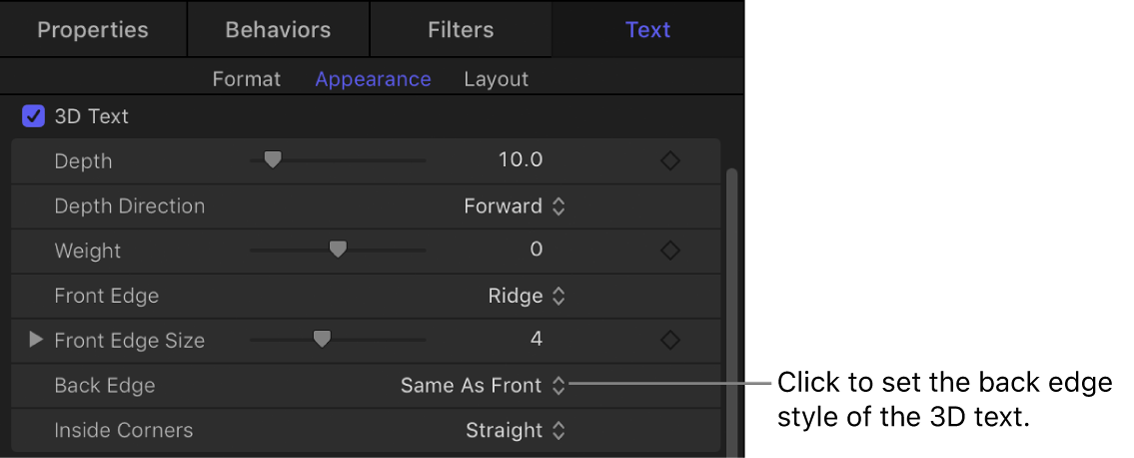Select the Appearance pane
This screenshot has width=1134, height=458.
pyautogui.click(x=373, y=79)
